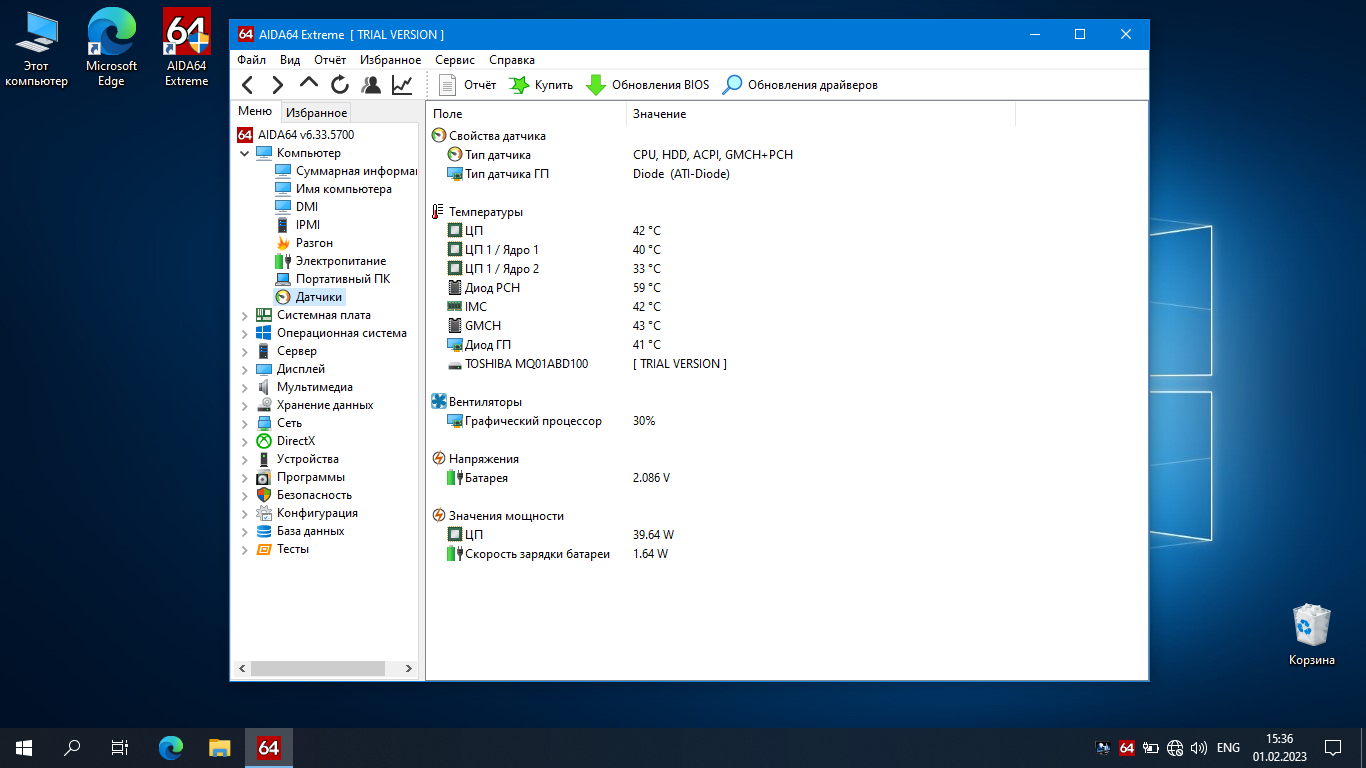Select Портативный ПК tree item

tap(332, 279)
